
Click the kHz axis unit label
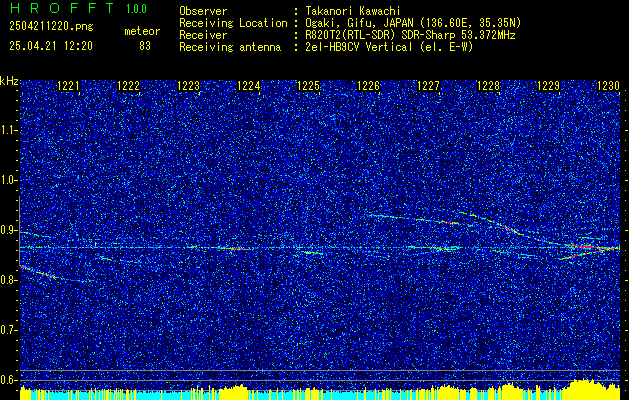coord(9,81)
